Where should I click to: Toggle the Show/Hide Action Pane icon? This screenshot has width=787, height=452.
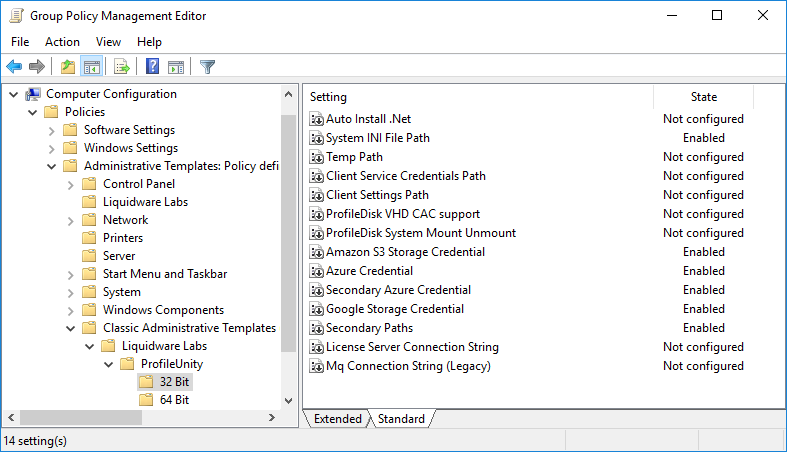point(176,67)
